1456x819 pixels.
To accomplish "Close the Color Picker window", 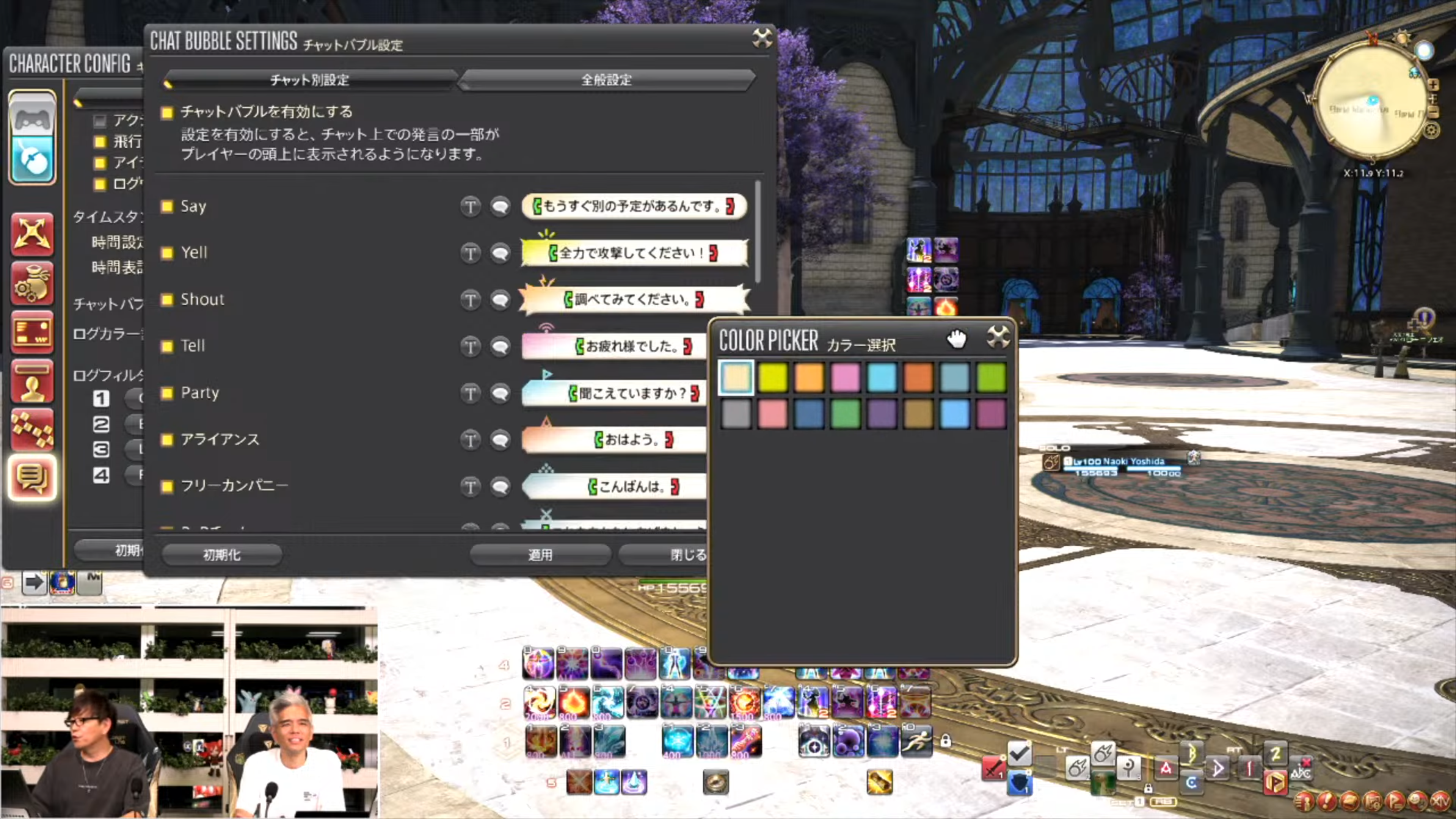I will [998, 337].
